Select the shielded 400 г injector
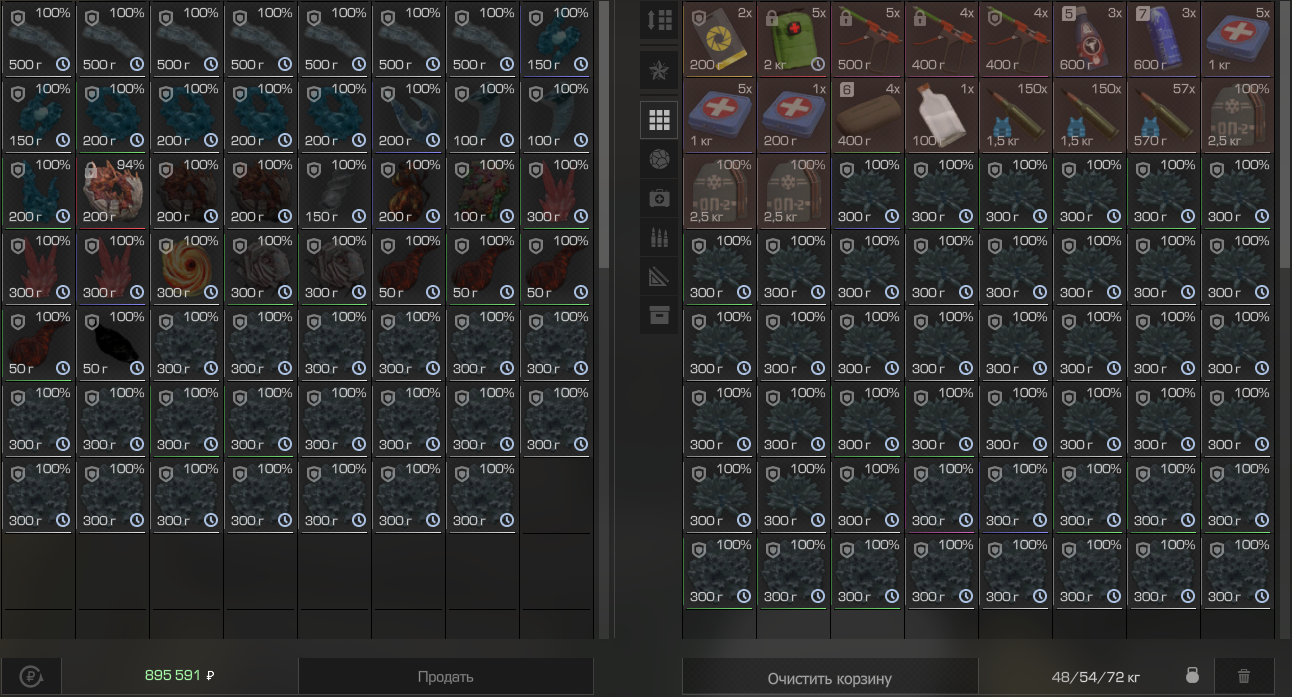The image size is (1292, 697). [1015, 39]
